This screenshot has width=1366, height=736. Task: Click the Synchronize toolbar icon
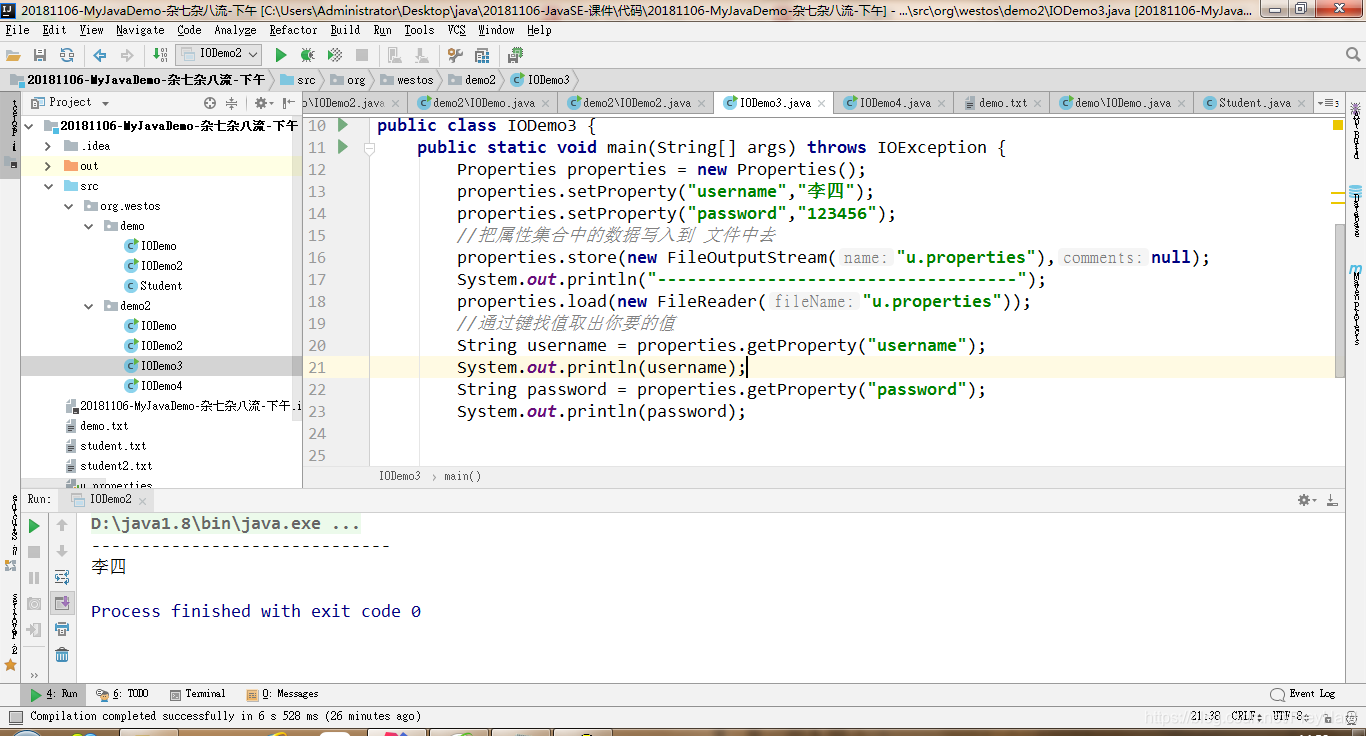coord(67,55)
